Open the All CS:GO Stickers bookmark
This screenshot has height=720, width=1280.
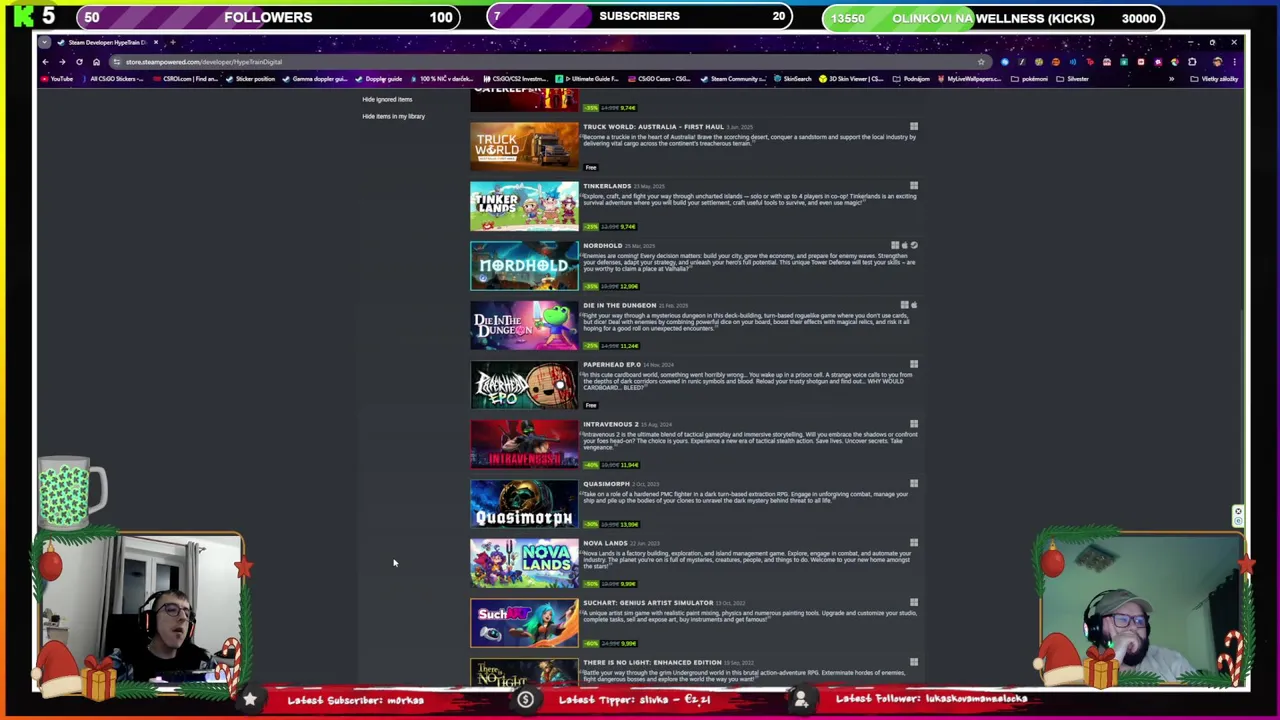click(114, 79)
